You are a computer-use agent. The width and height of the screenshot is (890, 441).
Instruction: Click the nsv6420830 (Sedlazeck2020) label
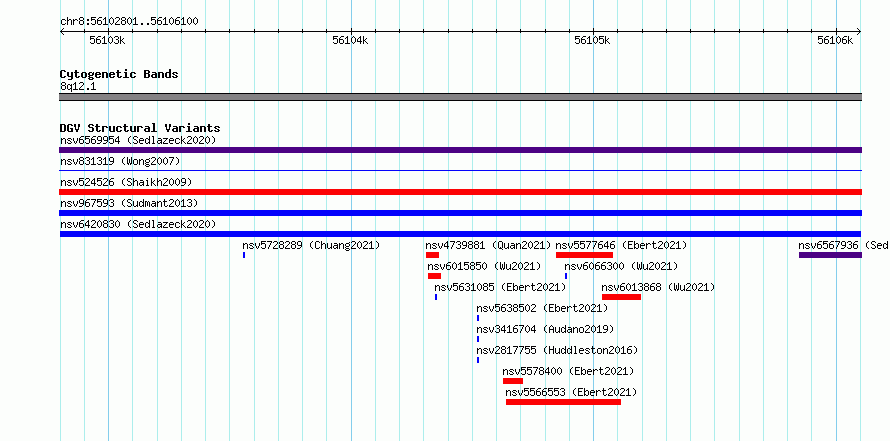[138, 224]
